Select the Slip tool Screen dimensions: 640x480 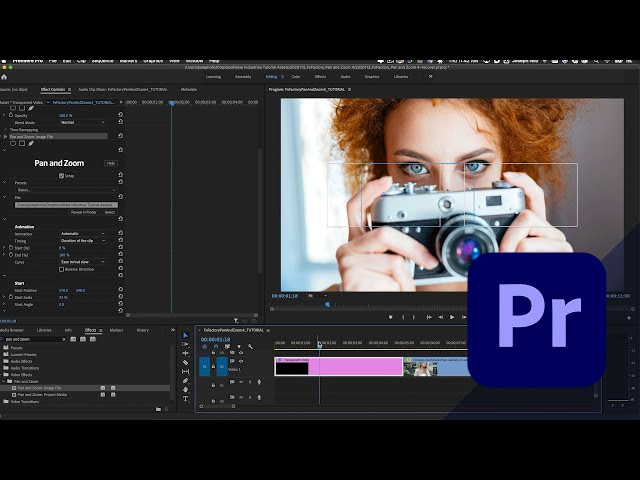tap(185, 371)
